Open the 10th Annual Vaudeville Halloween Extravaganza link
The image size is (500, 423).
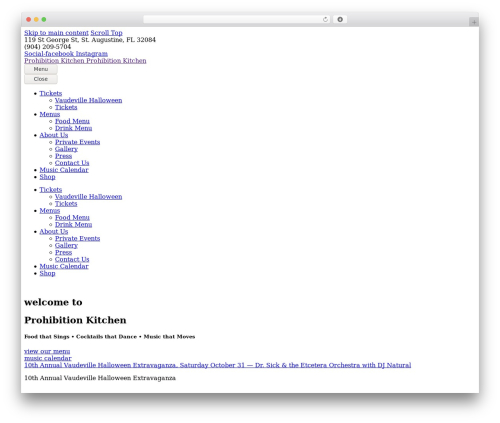218,365
